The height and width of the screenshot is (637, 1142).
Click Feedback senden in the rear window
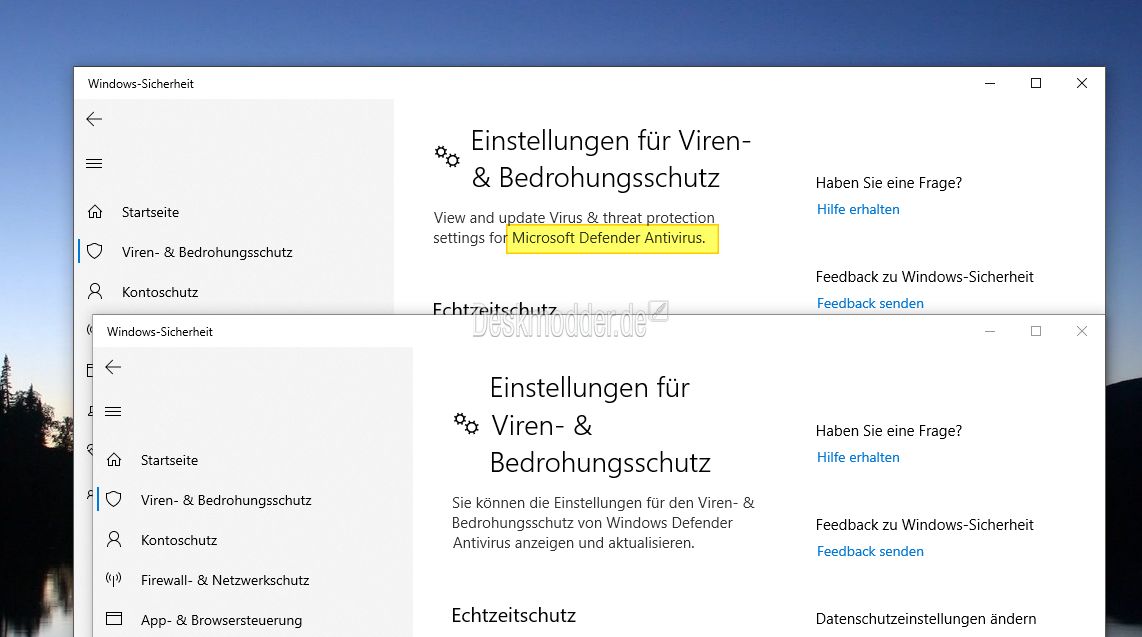[870, 304]
